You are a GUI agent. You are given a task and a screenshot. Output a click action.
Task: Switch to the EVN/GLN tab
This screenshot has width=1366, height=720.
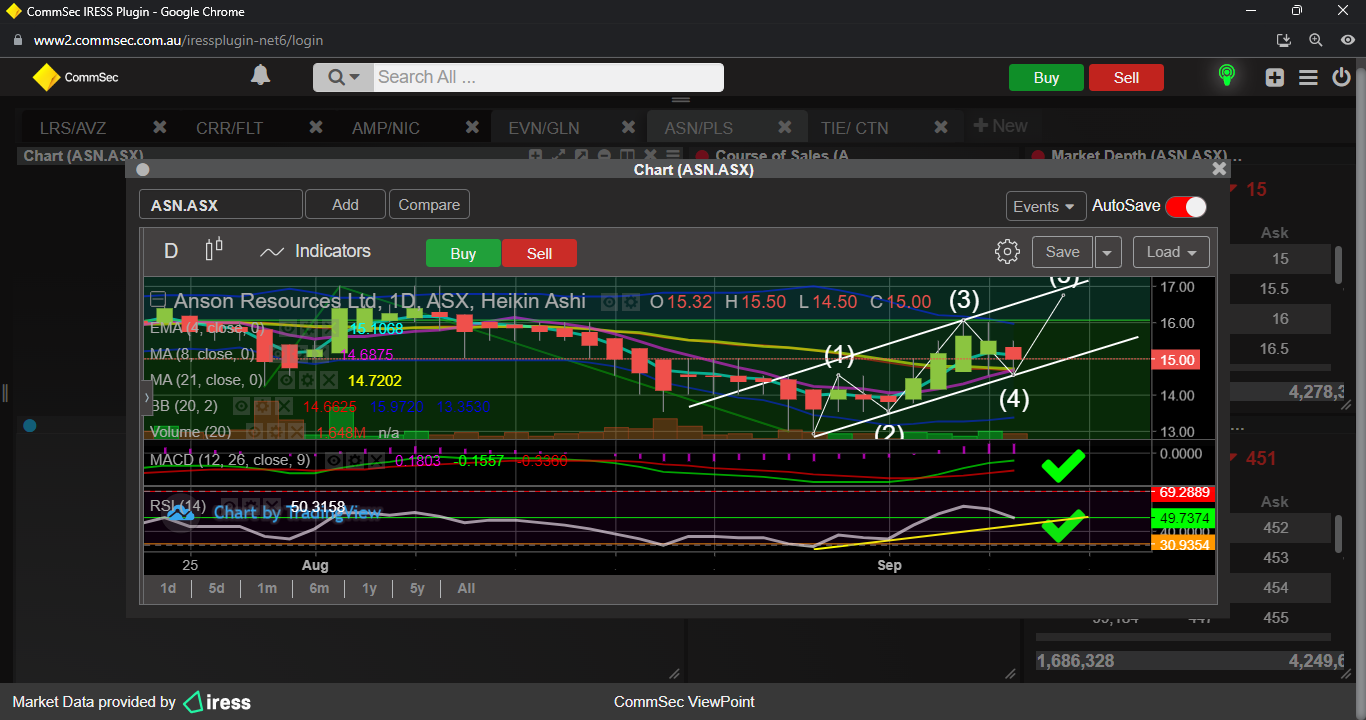tap(544, 128)
